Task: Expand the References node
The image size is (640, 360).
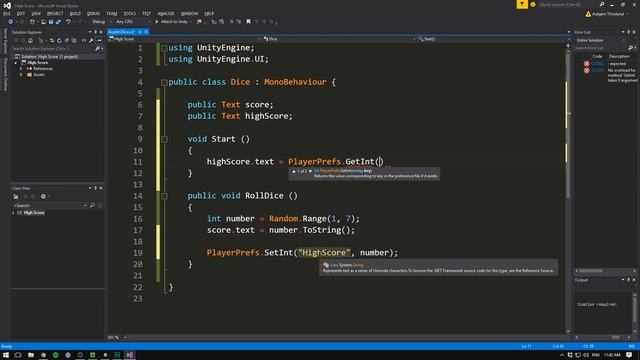Action: (x=21, y=69)
